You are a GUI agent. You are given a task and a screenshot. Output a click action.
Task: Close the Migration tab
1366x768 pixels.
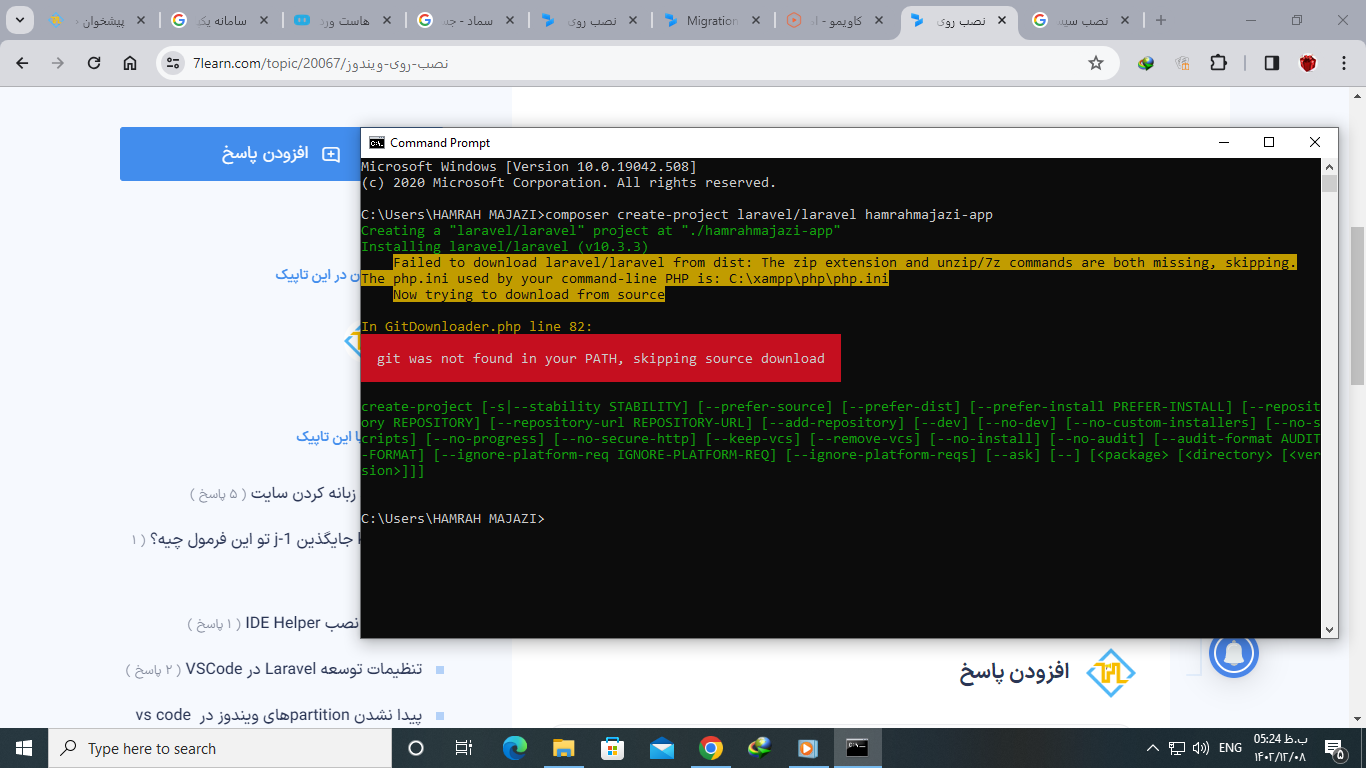coord(756,20)
